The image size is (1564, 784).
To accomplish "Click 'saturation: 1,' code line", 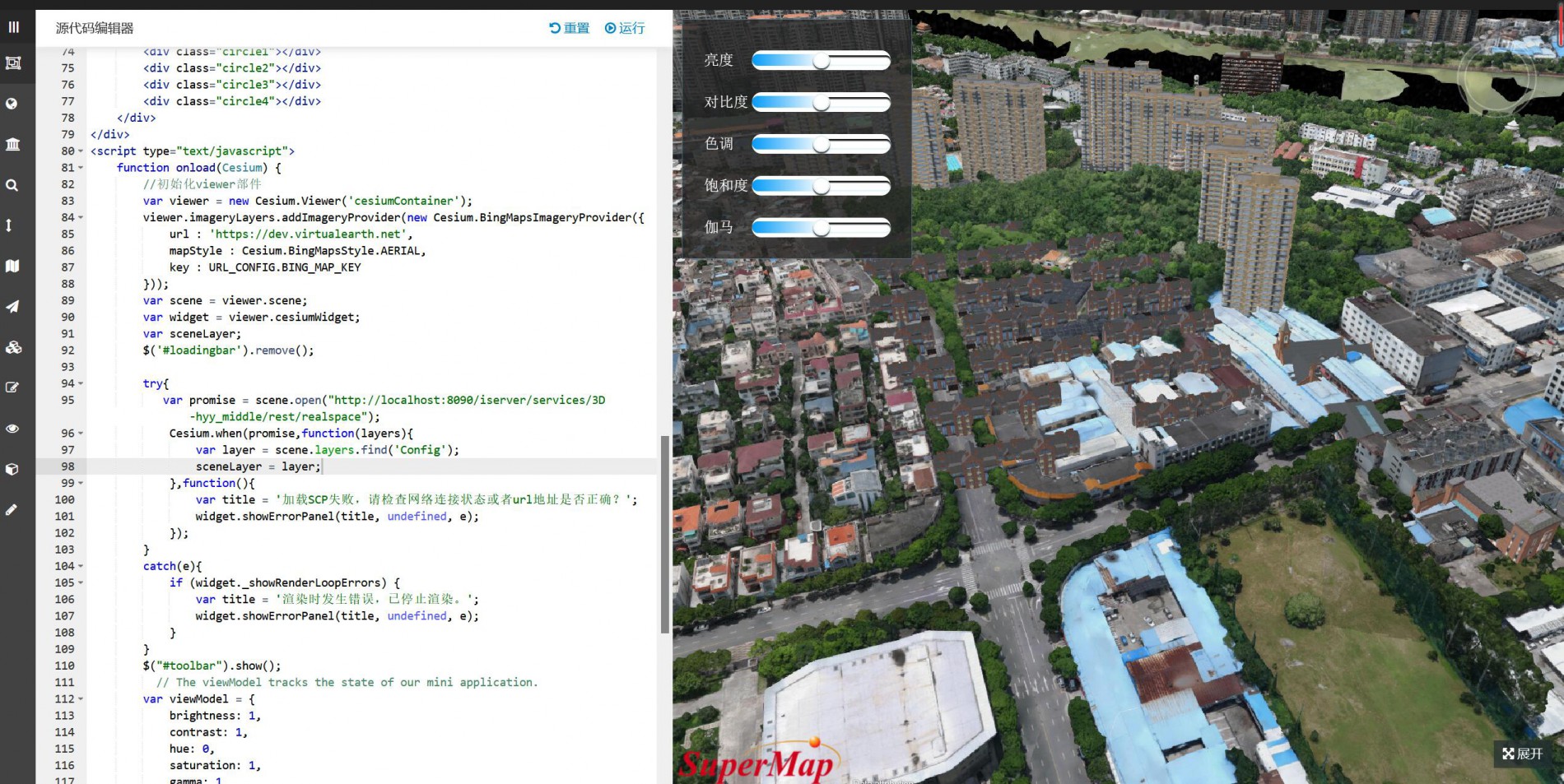I will [215, 765].
